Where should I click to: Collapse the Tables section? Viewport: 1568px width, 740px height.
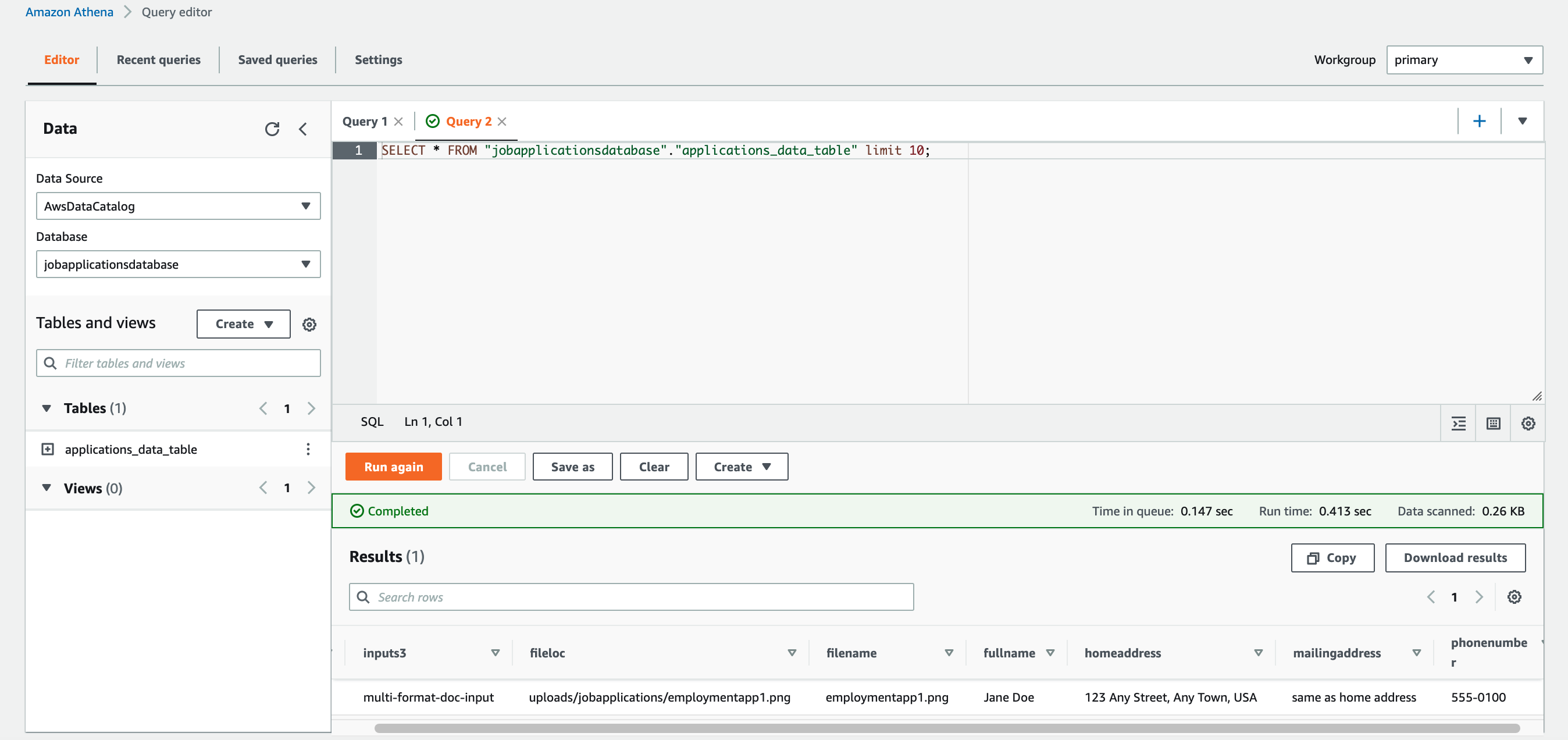tap(47, 408)
